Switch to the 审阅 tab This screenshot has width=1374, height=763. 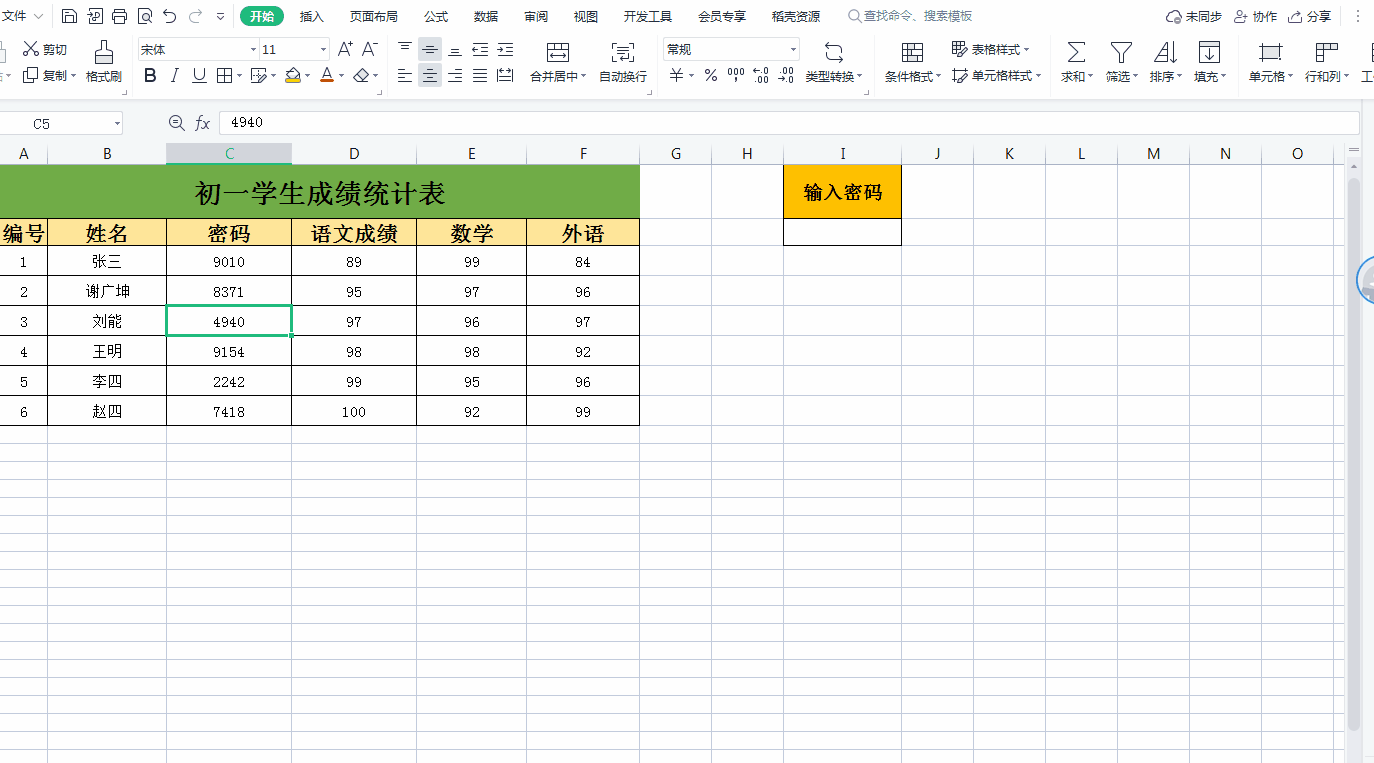point(536,16)
